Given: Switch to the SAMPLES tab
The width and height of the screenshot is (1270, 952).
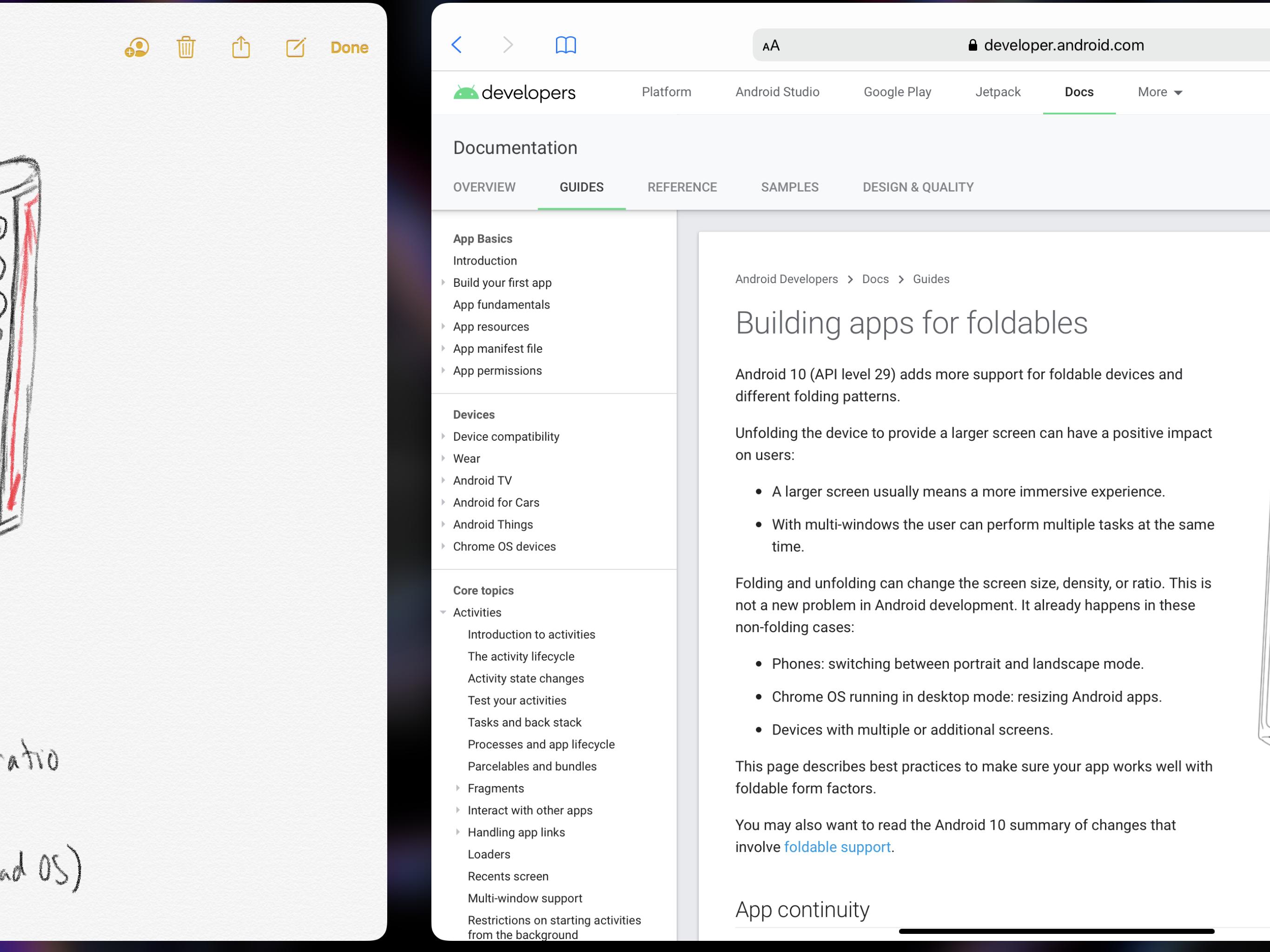Looking at the screenshot, I should pos(789,187).
